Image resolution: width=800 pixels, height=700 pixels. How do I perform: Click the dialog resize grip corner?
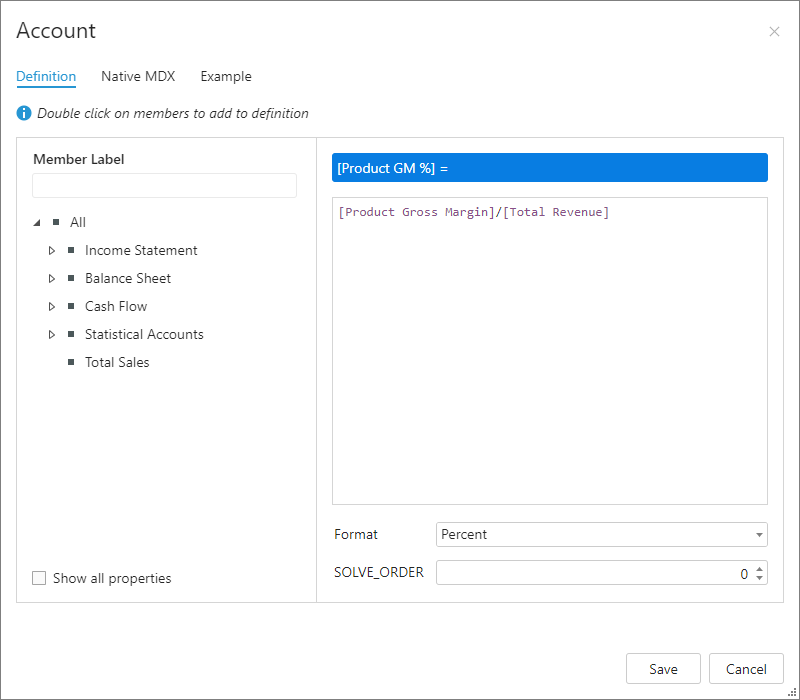(x=792, y=692)
